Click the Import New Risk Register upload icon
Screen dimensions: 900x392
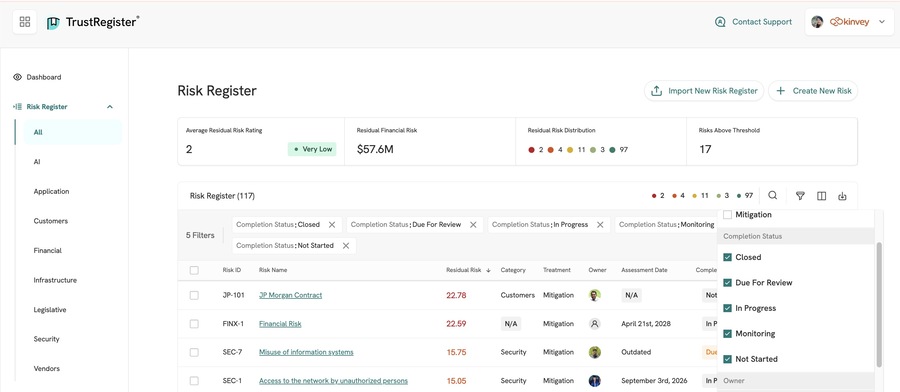coord(656,91)
